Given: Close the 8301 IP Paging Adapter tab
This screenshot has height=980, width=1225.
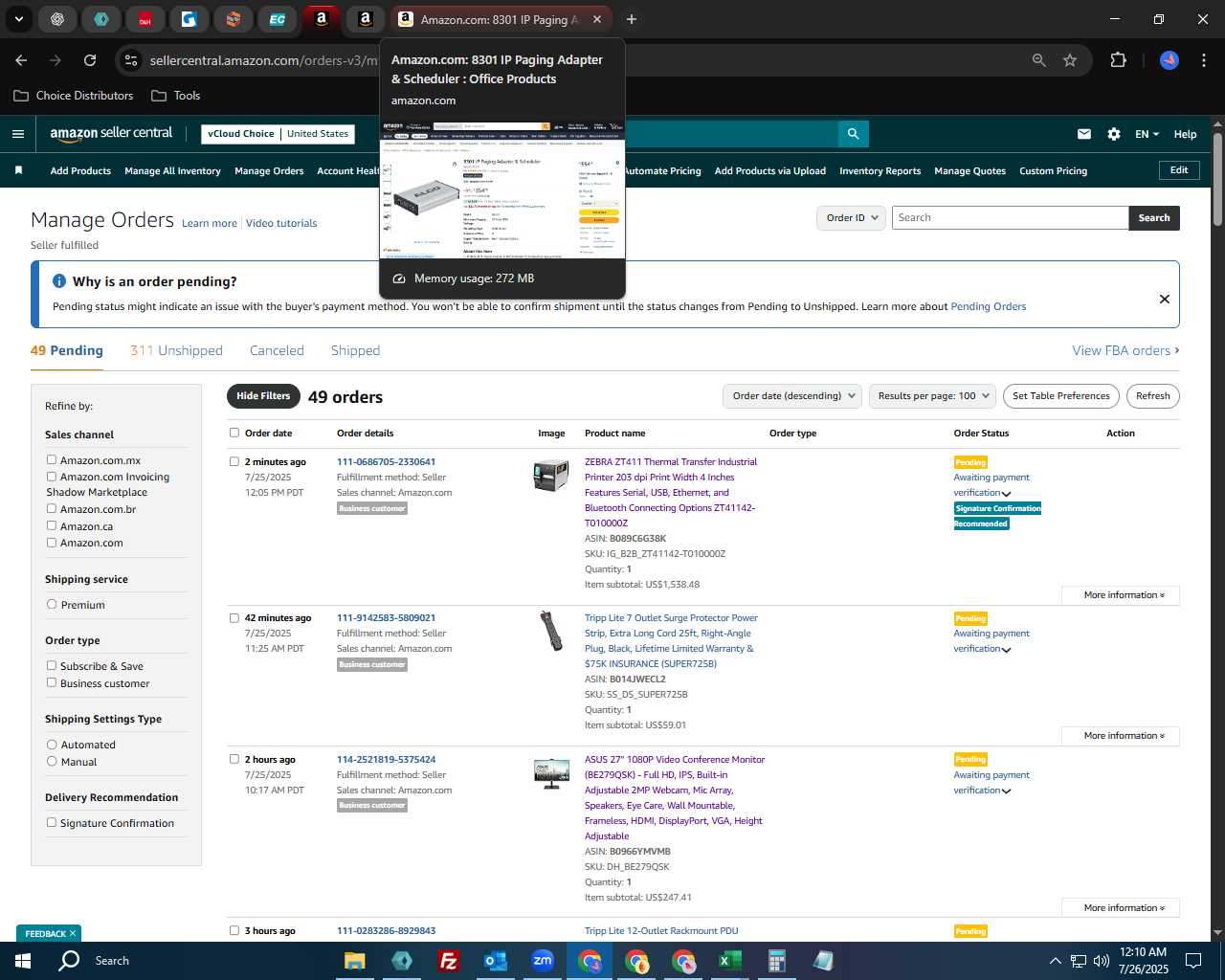Looking at the screenshot, I should pyautogui.click(x=597, y=19).
